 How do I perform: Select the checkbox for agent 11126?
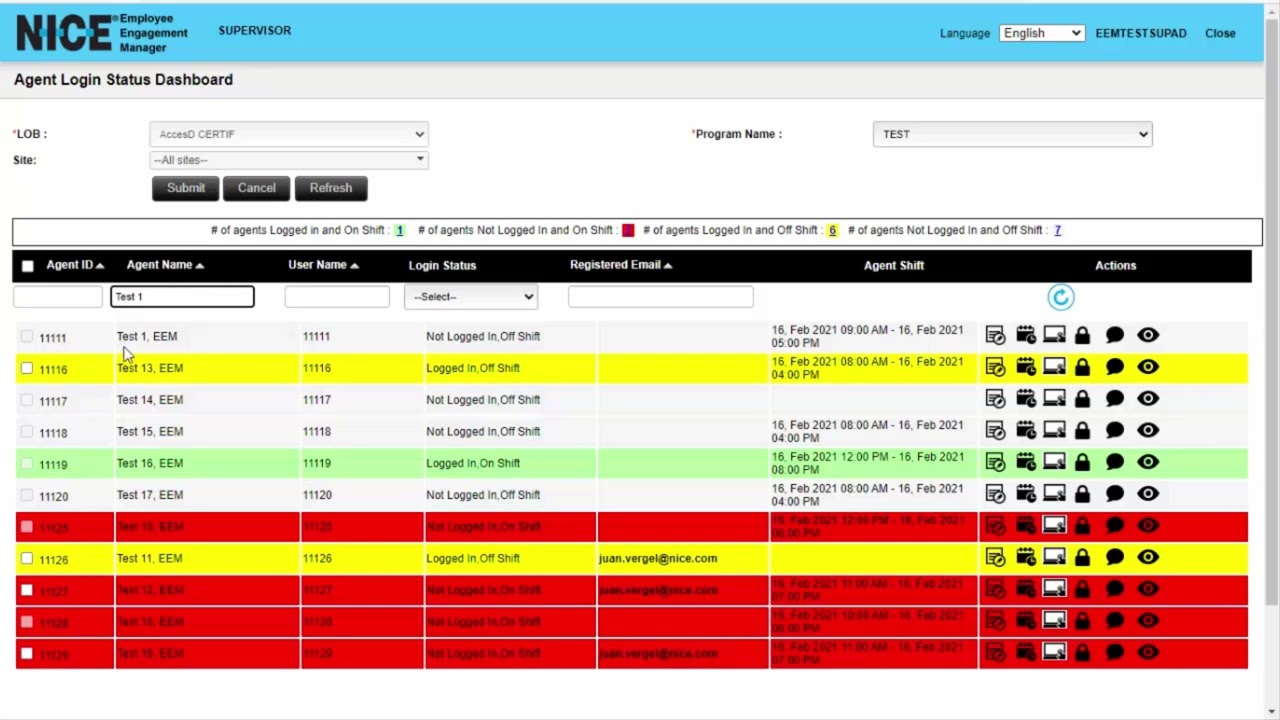pos(27,559)
